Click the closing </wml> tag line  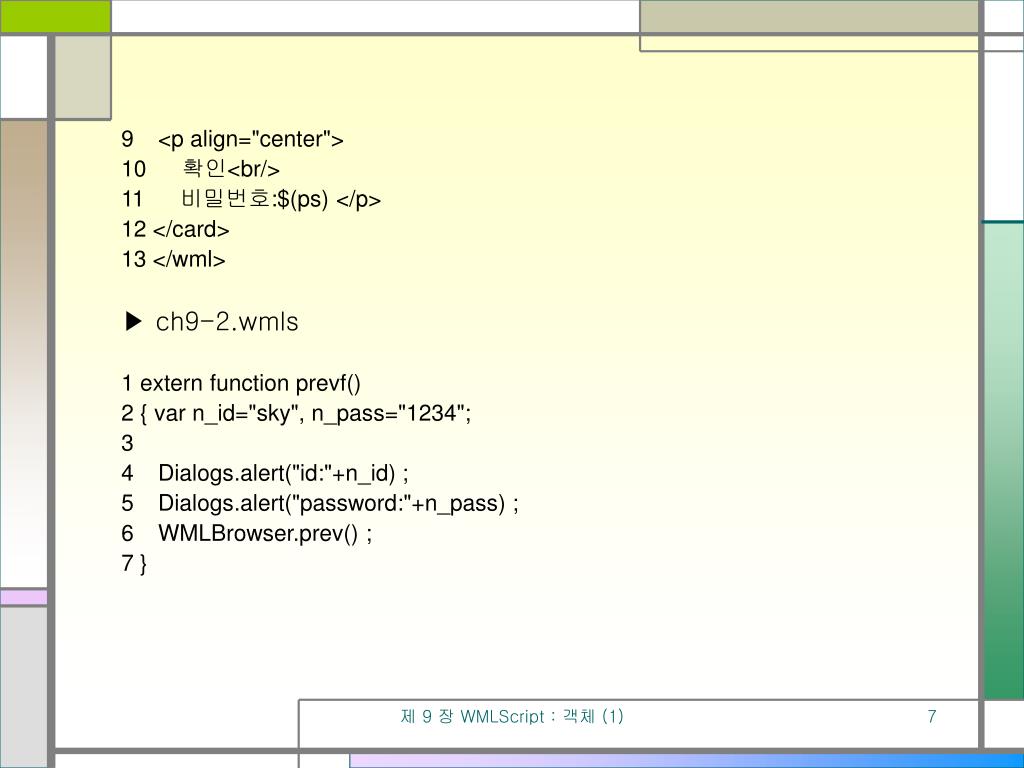tap(173, 259)
